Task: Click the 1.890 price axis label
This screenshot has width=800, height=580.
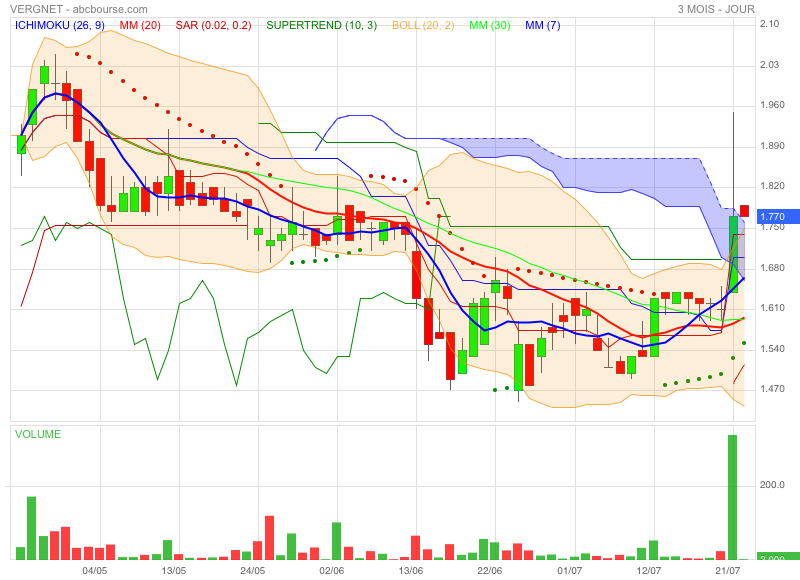Action: pos(772,146)
